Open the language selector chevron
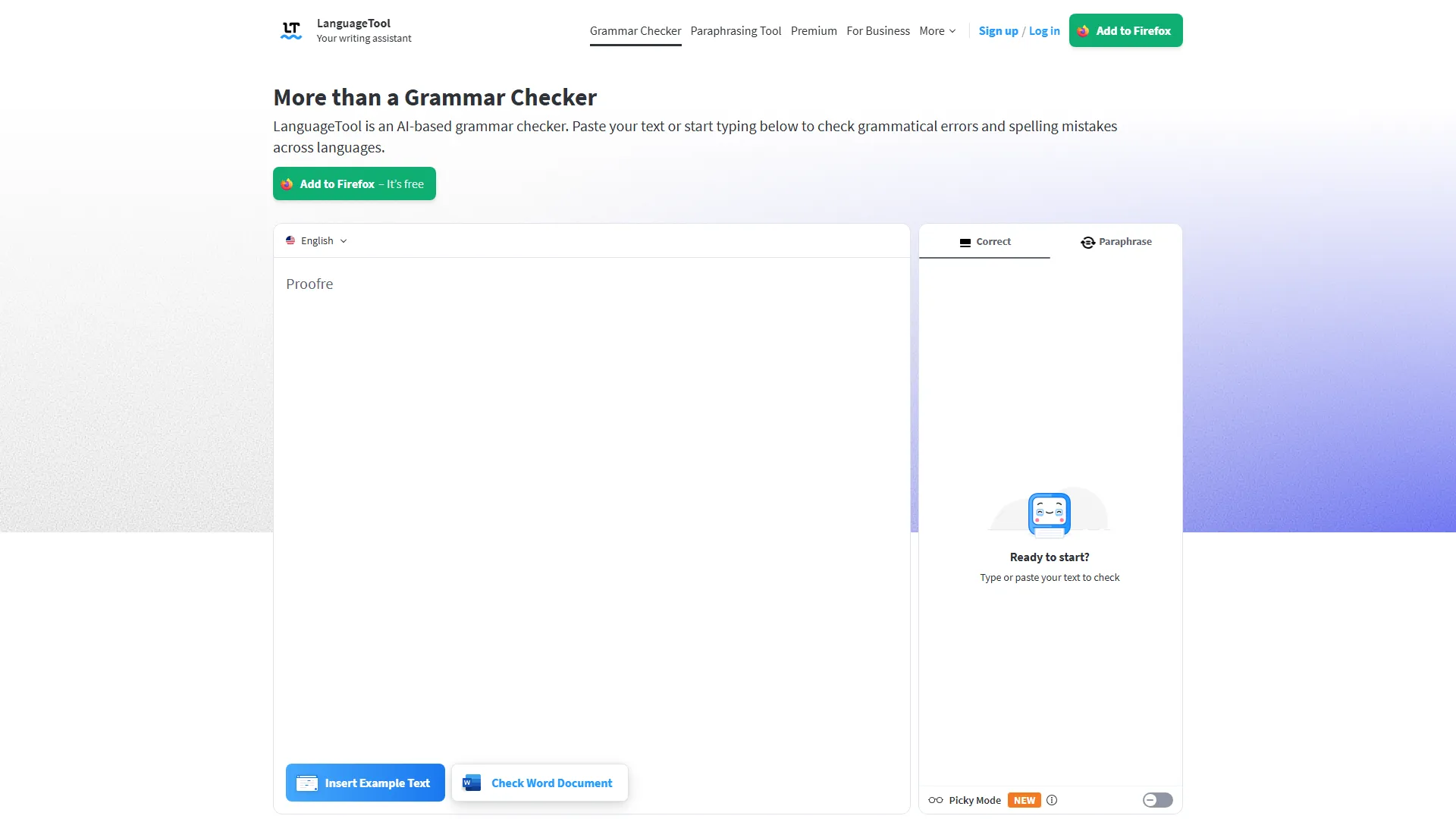The height and width of the screenshot is (819, 1456). (343, 240)
